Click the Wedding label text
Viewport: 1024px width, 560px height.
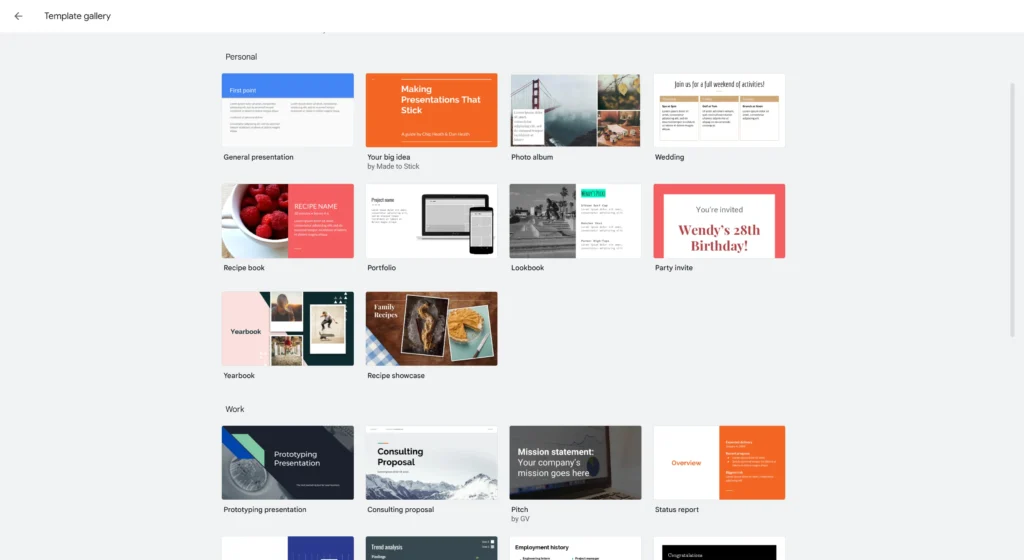(x=669, y=157)
